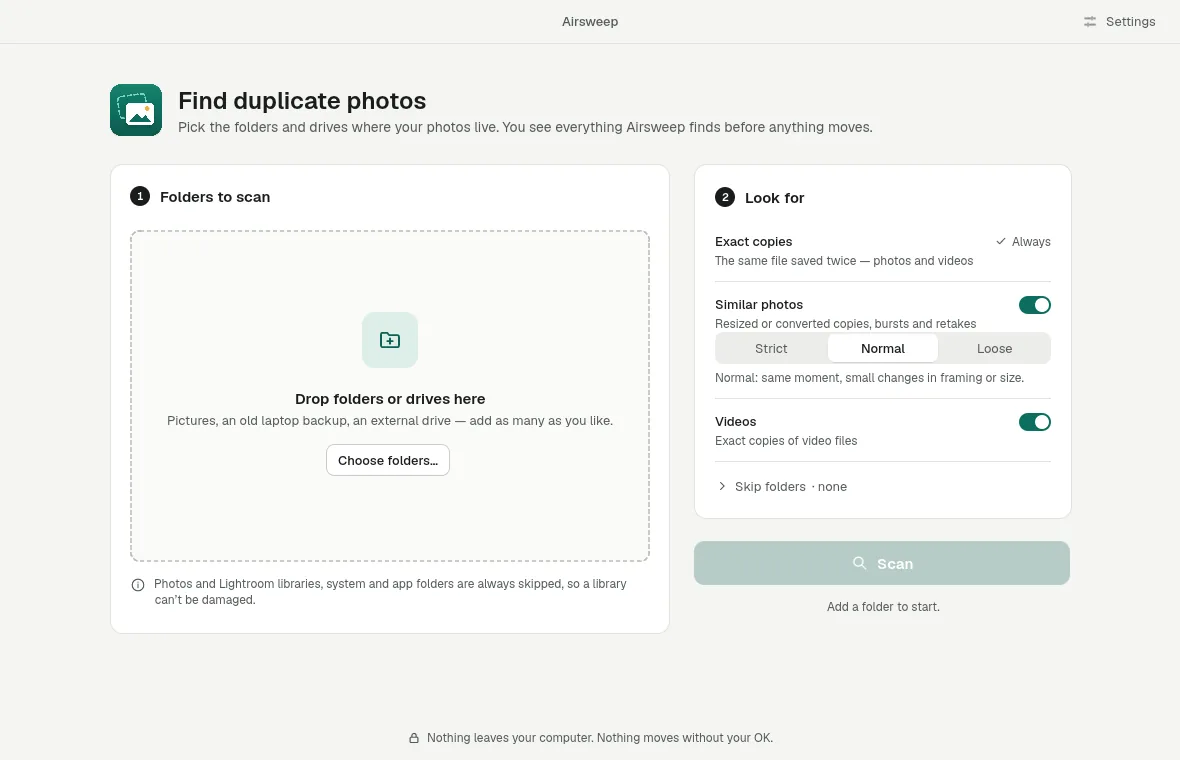This screenshot has height=760, width=1180.
Task: Click the info icon beside the libraries note
Action: coord(138,585)
